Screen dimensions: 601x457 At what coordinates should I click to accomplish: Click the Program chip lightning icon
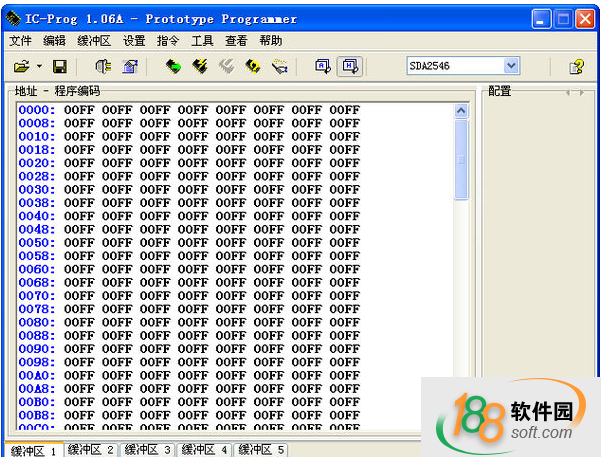coord(200,66)
